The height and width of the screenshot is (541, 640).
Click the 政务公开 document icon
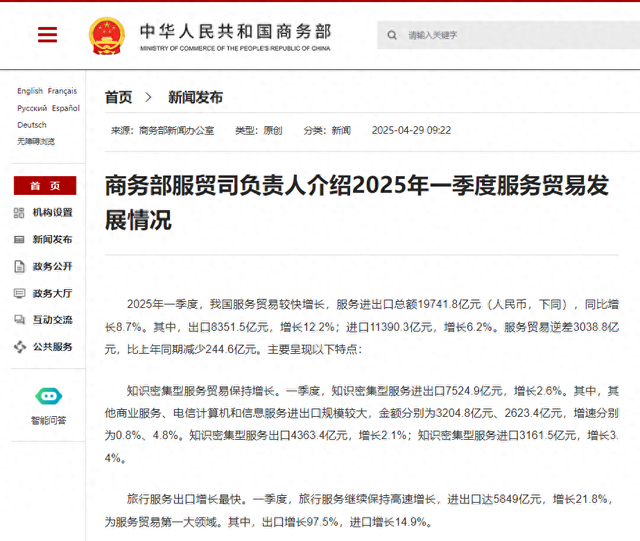[20, 267]
